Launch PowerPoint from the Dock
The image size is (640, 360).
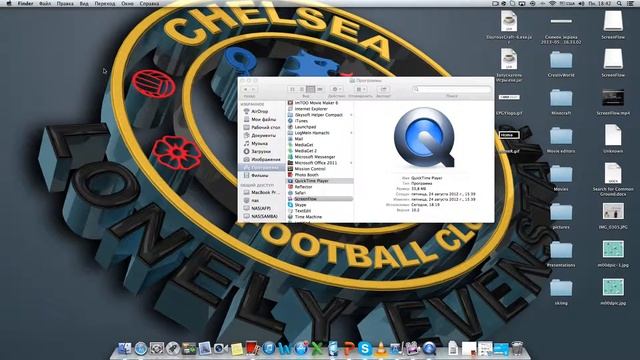coord(349,349)
